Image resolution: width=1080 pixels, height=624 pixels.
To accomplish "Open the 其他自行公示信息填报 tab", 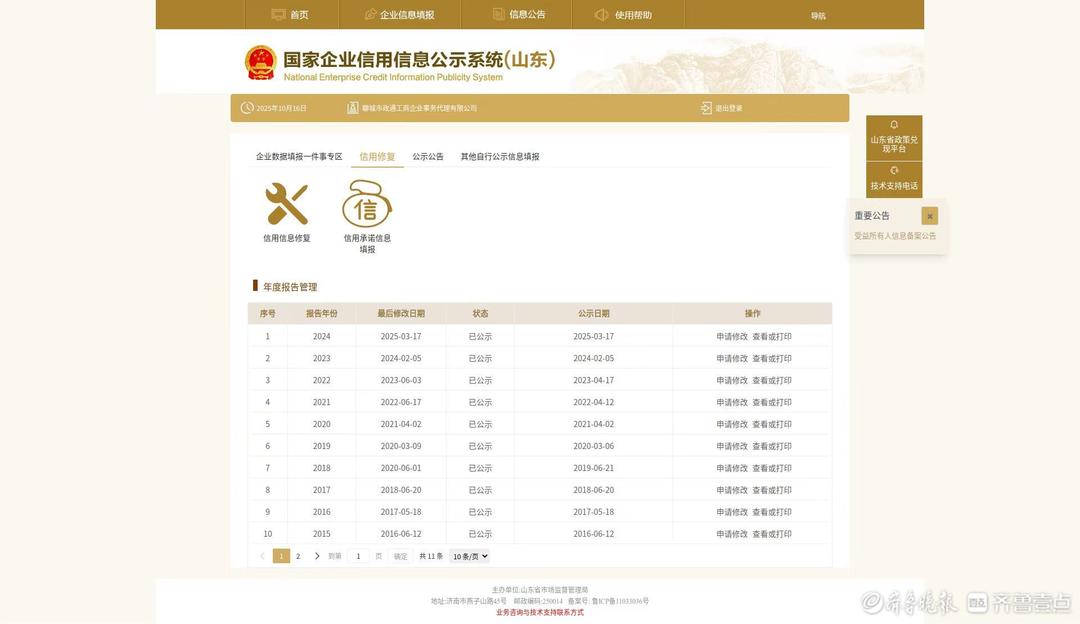I will (x=500, y=156).
